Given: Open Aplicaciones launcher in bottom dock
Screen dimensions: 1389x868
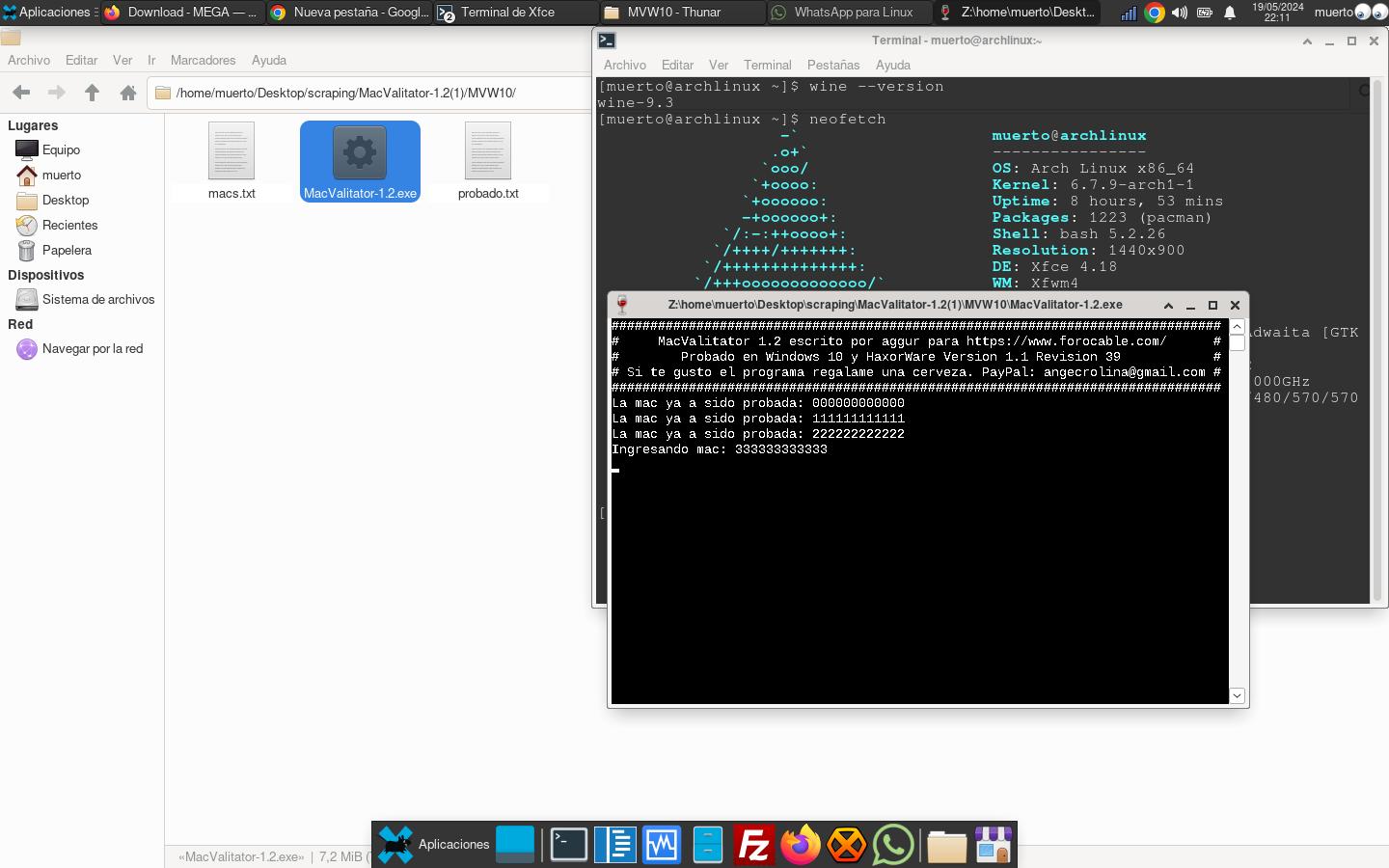Looking at the screenshot, I should 433,845.
